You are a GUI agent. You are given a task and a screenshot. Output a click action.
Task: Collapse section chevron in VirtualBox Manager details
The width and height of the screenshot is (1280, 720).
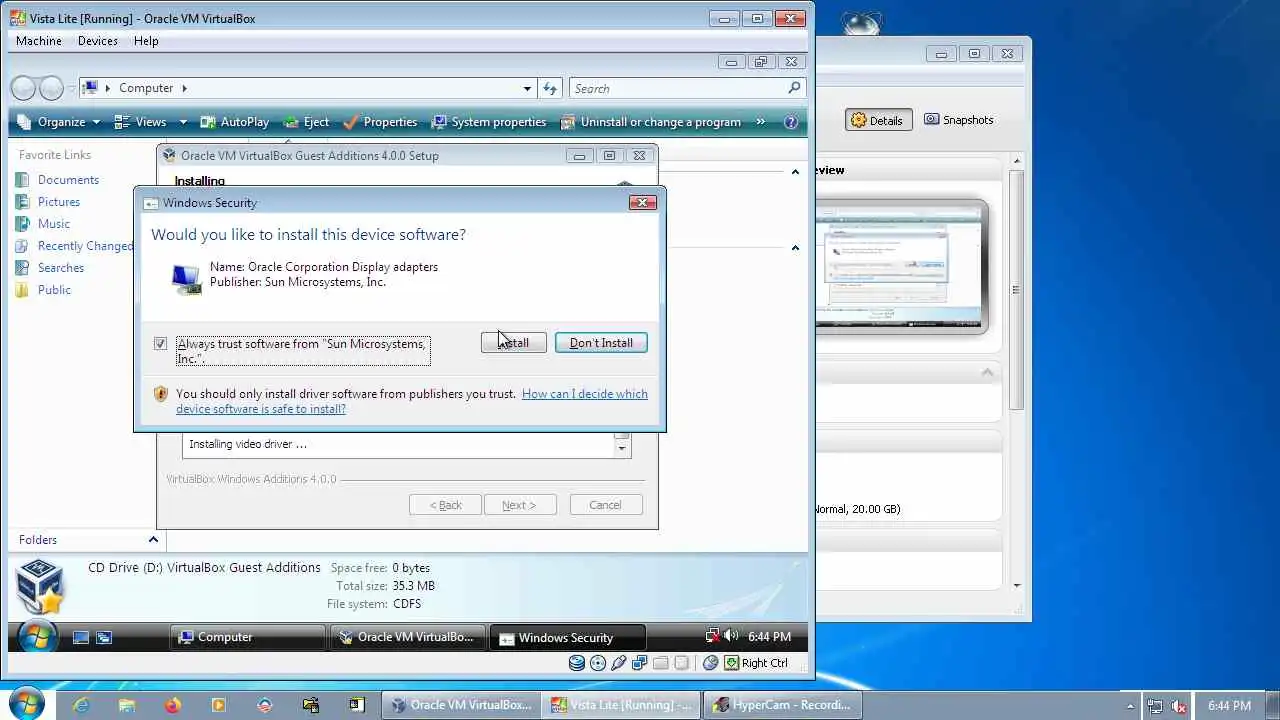click(x=987, y=372)
